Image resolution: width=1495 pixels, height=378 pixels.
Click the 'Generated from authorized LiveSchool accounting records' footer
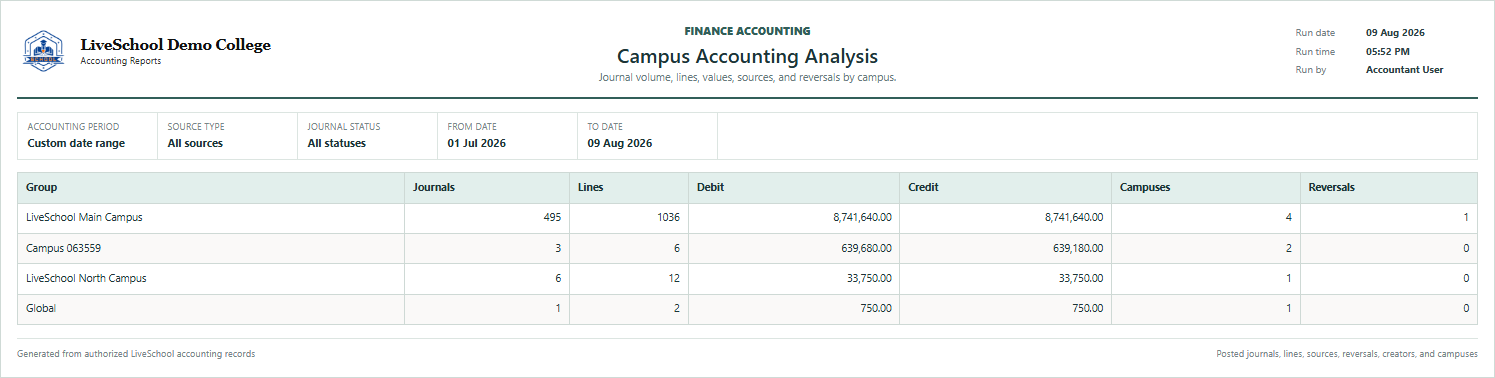pyautogui.click(x=136, y=354)
